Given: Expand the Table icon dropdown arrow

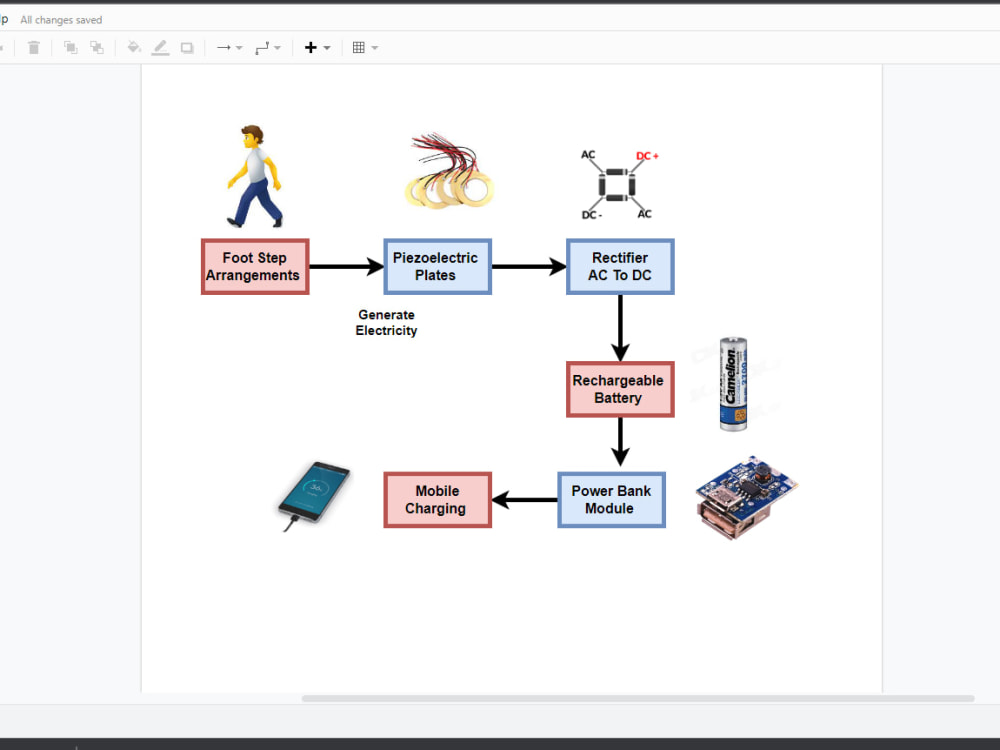Looking at the screenshot, I should coord(375,47).
